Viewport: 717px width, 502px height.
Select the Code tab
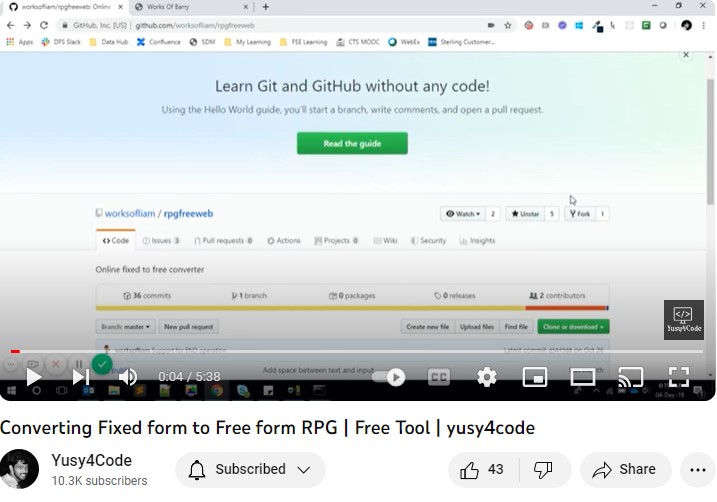pos(116,240)
